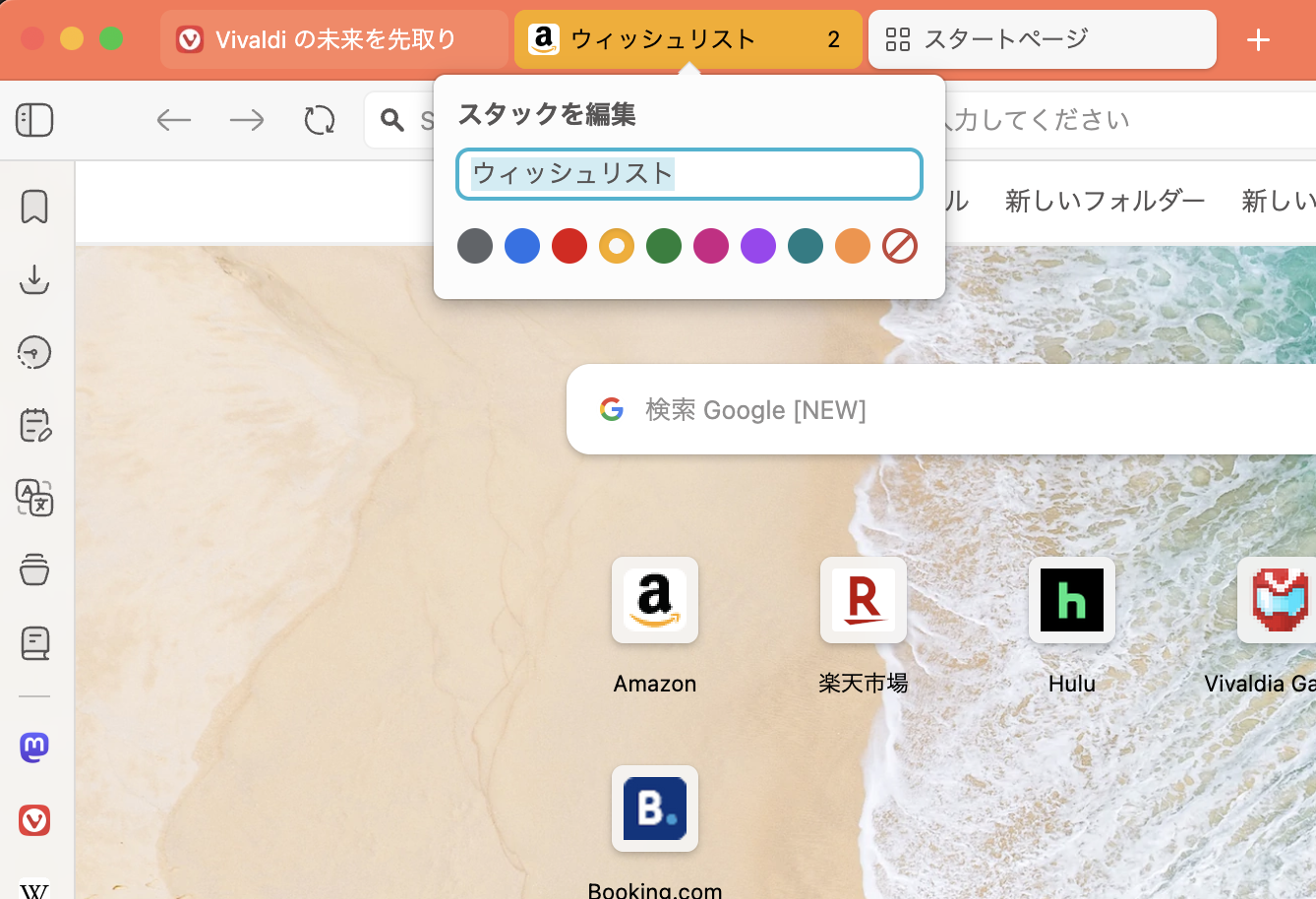Select the Vivaldi の未来を先取り tab
The height and width of the screenshot is (899, 1316).
coord(334,39)
